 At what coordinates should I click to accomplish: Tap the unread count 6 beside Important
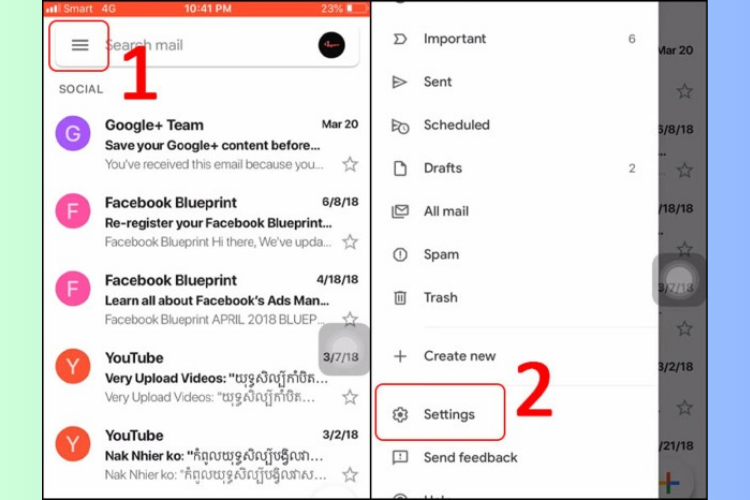click(x=632, y=39)
